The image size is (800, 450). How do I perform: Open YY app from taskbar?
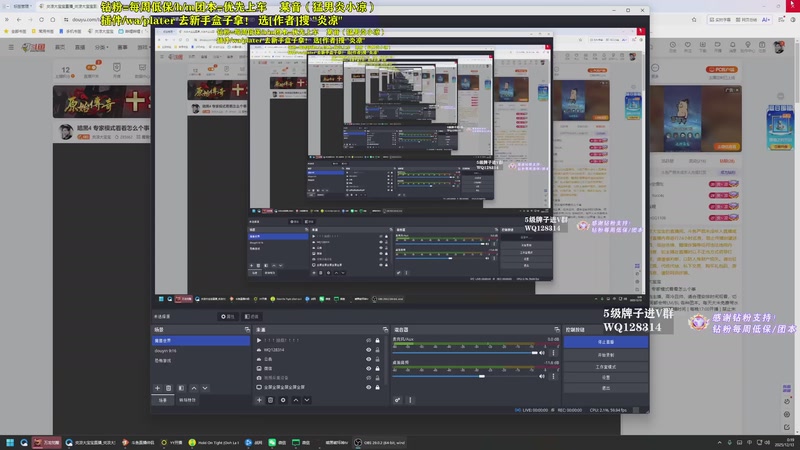tap(172, 442)
